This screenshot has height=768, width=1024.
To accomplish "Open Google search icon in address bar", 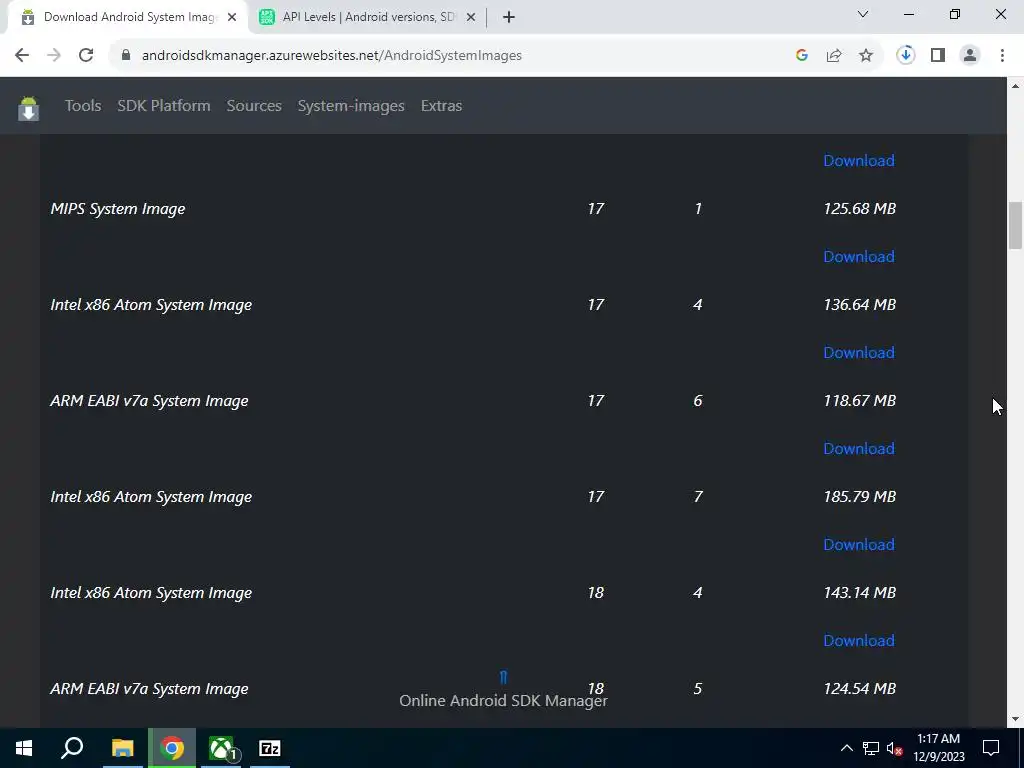I will click(x=802, y=56).
